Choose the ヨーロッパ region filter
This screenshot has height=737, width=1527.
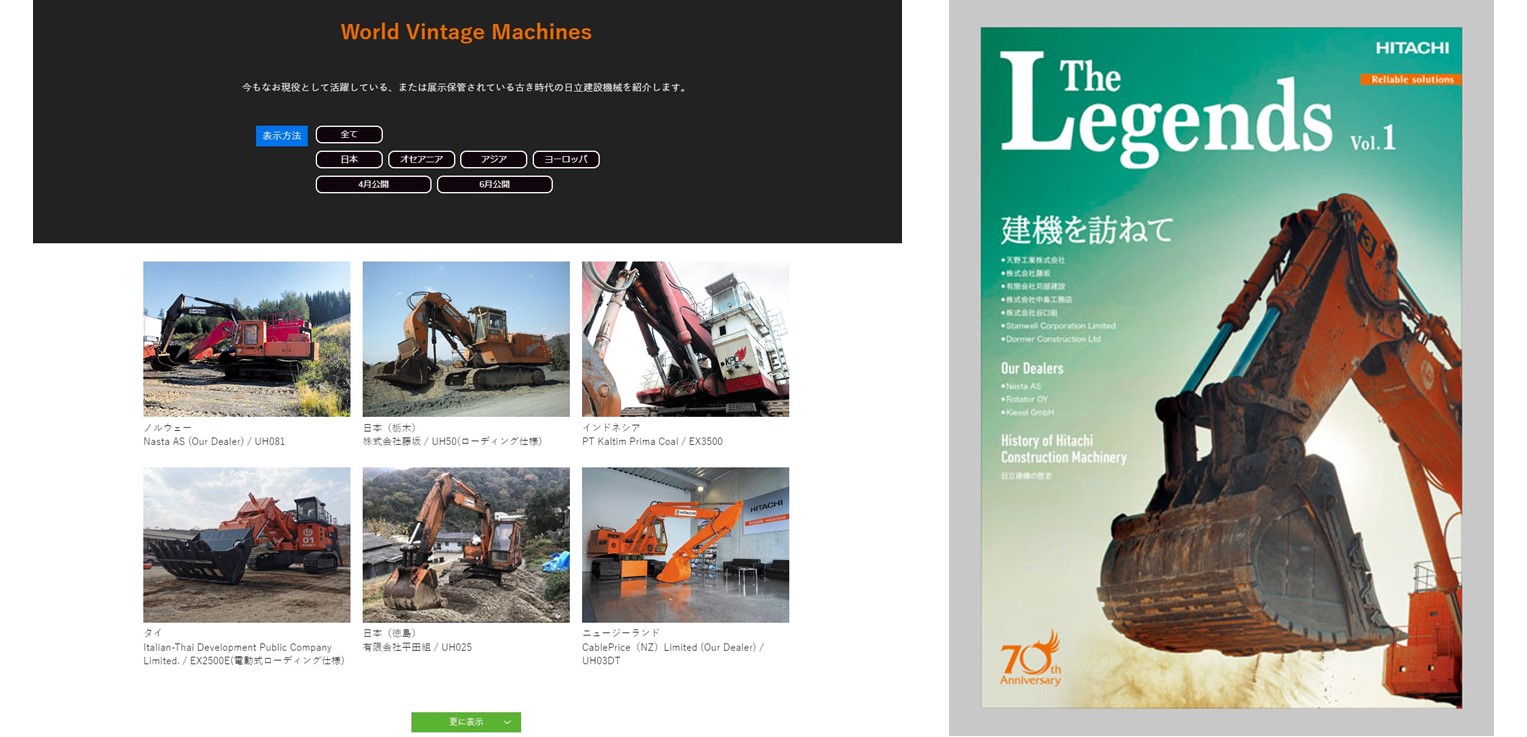565,160
